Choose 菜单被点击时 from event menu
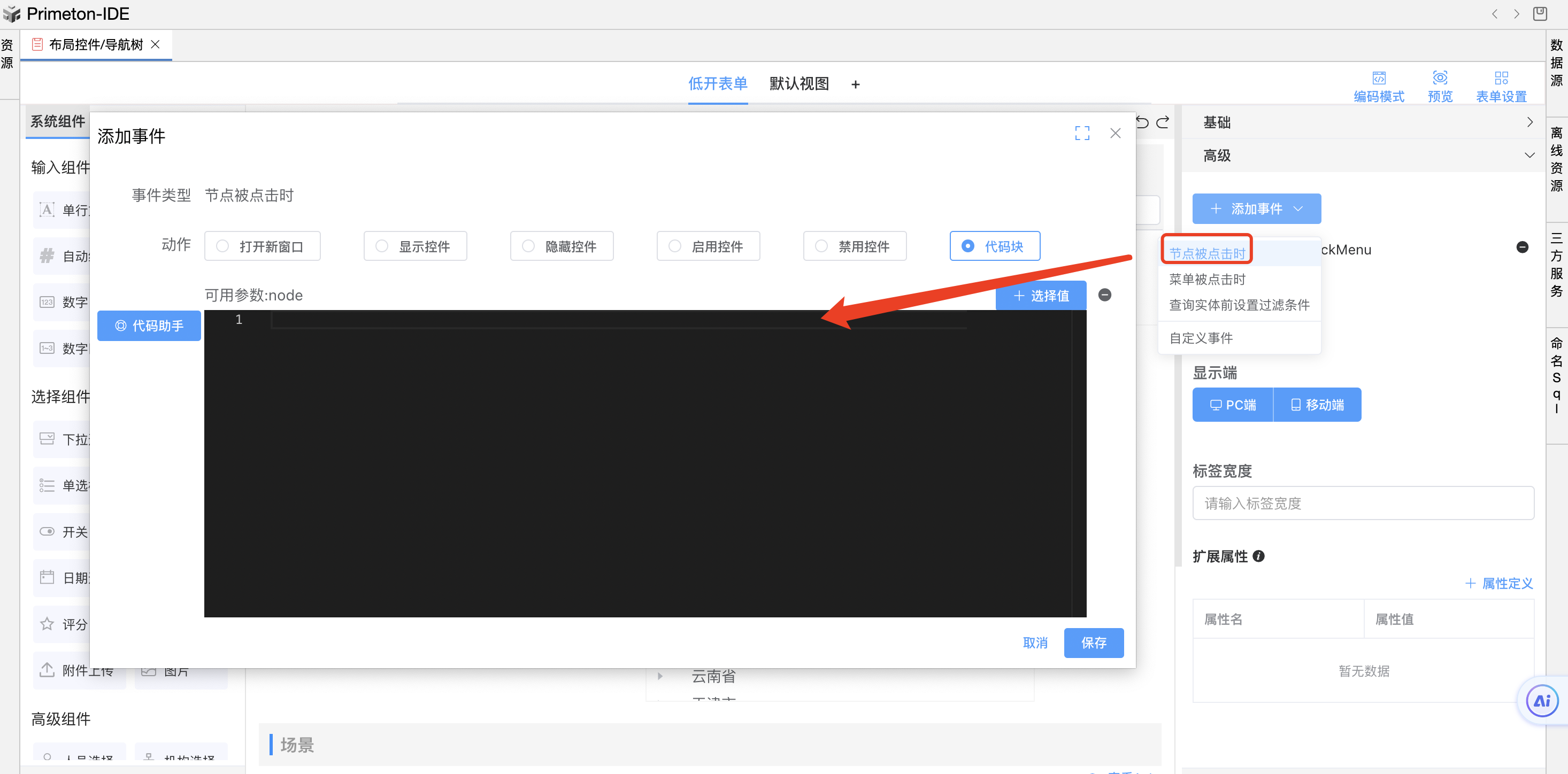This screenshot has height=774, width=1568. pos(1207,280)
